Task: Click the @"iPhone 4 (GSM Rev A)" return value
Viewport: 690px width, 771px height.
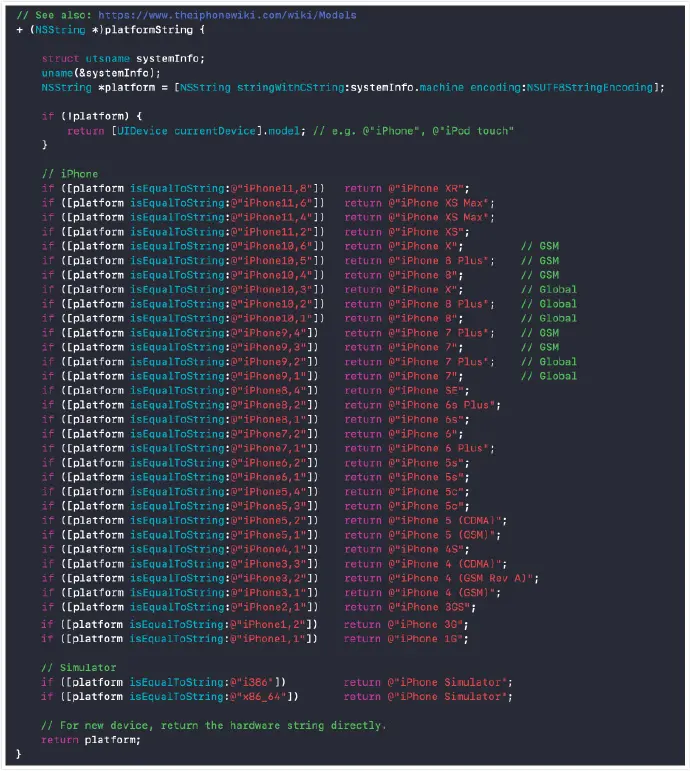Action: pyautogui.click(x=461, y=579)
